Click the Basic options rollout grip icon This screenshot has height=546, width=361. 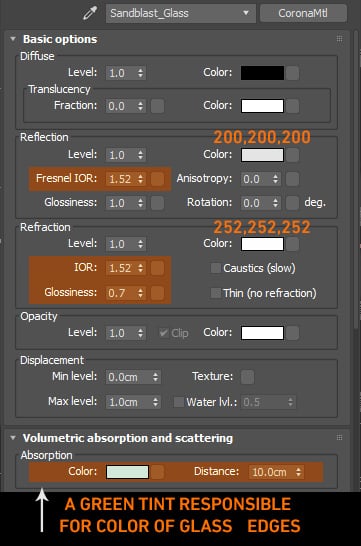(x=339, y=39)
